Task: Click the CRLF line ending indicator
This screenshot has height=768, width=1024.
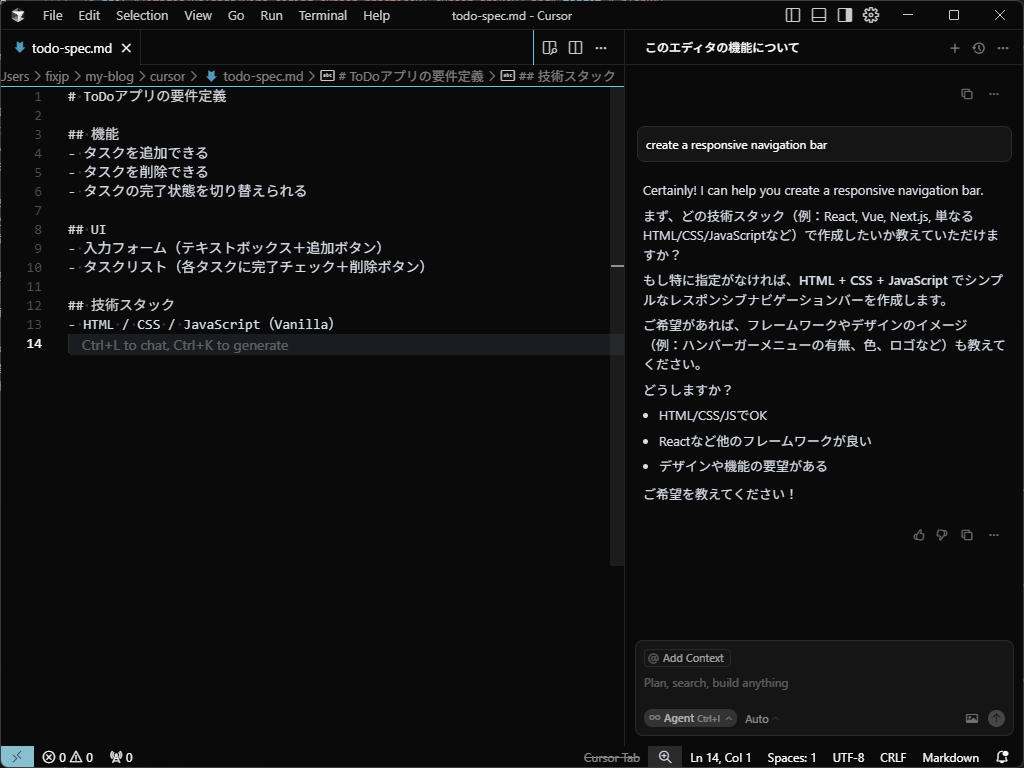Action: click(893, 757)
